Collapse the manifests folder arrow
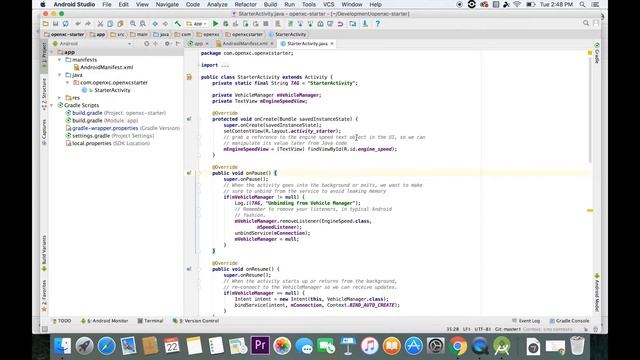Screen dimensions: 640x360 point(60,60)
